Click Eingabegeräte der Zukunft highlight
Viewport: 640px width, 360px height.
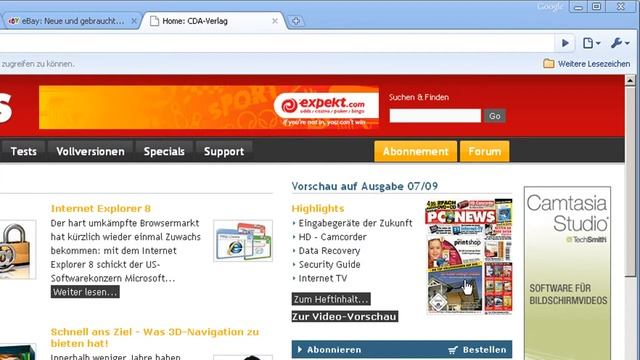tap(355, 223)
